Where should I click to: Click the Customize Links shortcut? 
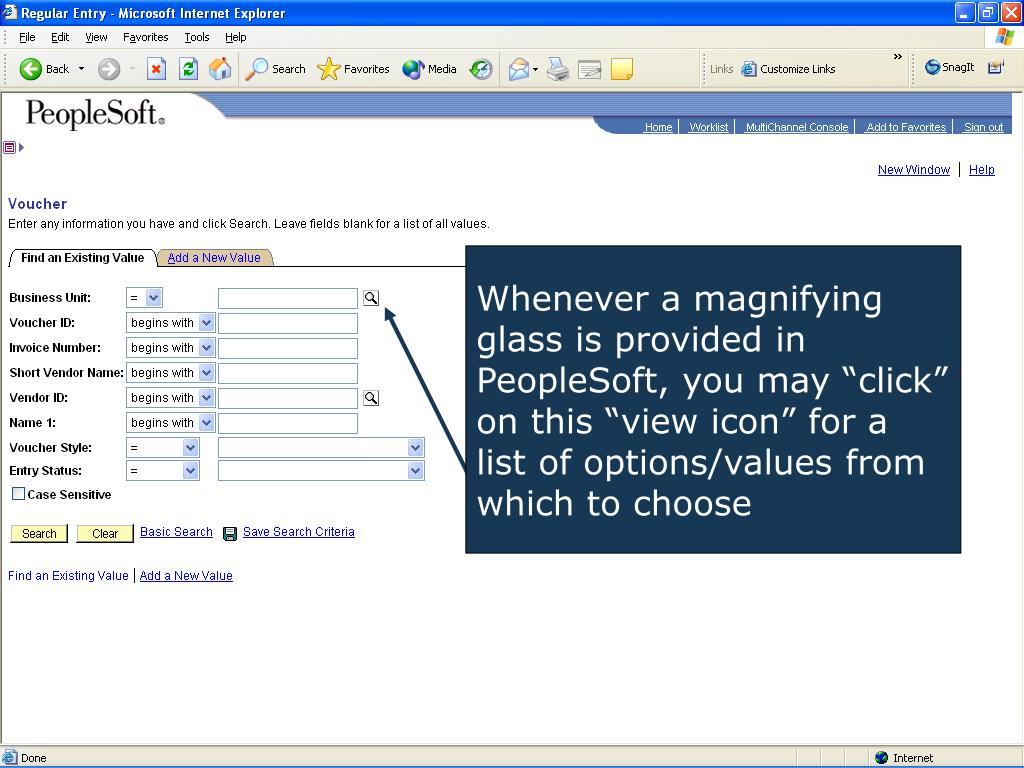pos(788,69)
